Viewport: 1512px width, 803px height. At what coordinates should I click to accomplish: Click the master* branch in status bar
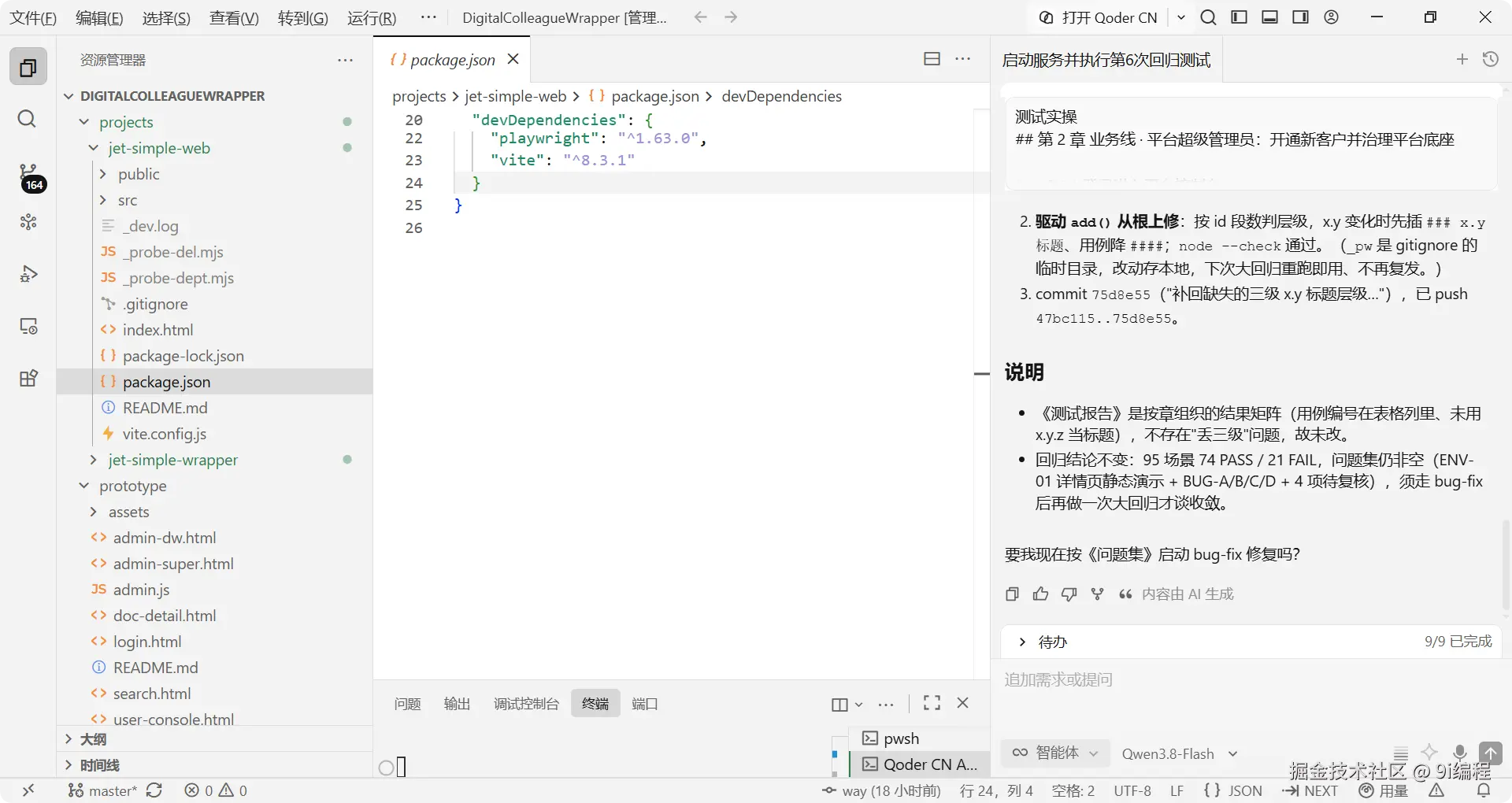click(x=102, y=790)
